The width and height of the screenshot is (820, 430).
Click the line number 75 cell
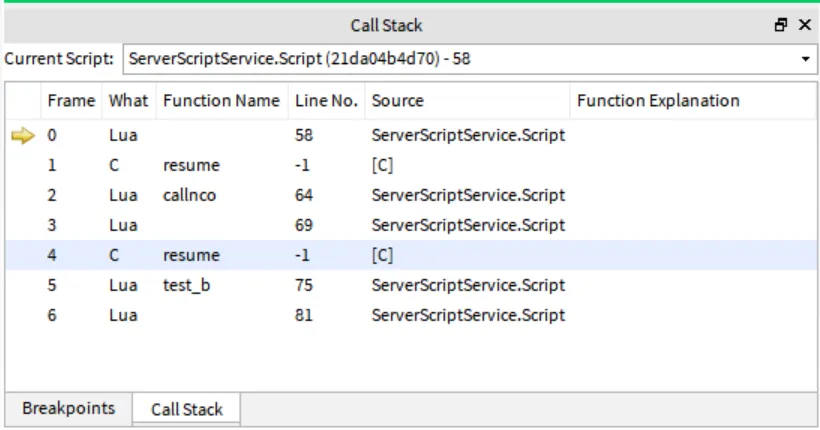[304, 286]
